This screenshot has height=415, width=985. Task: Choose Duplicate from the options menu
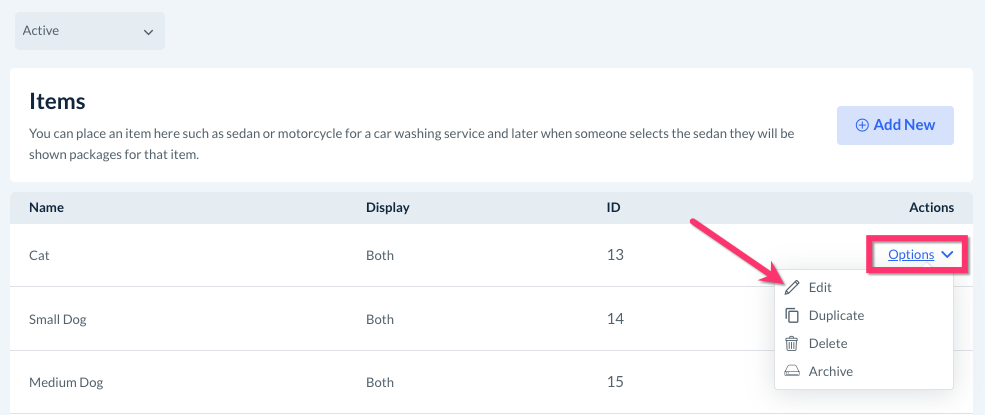836,315
